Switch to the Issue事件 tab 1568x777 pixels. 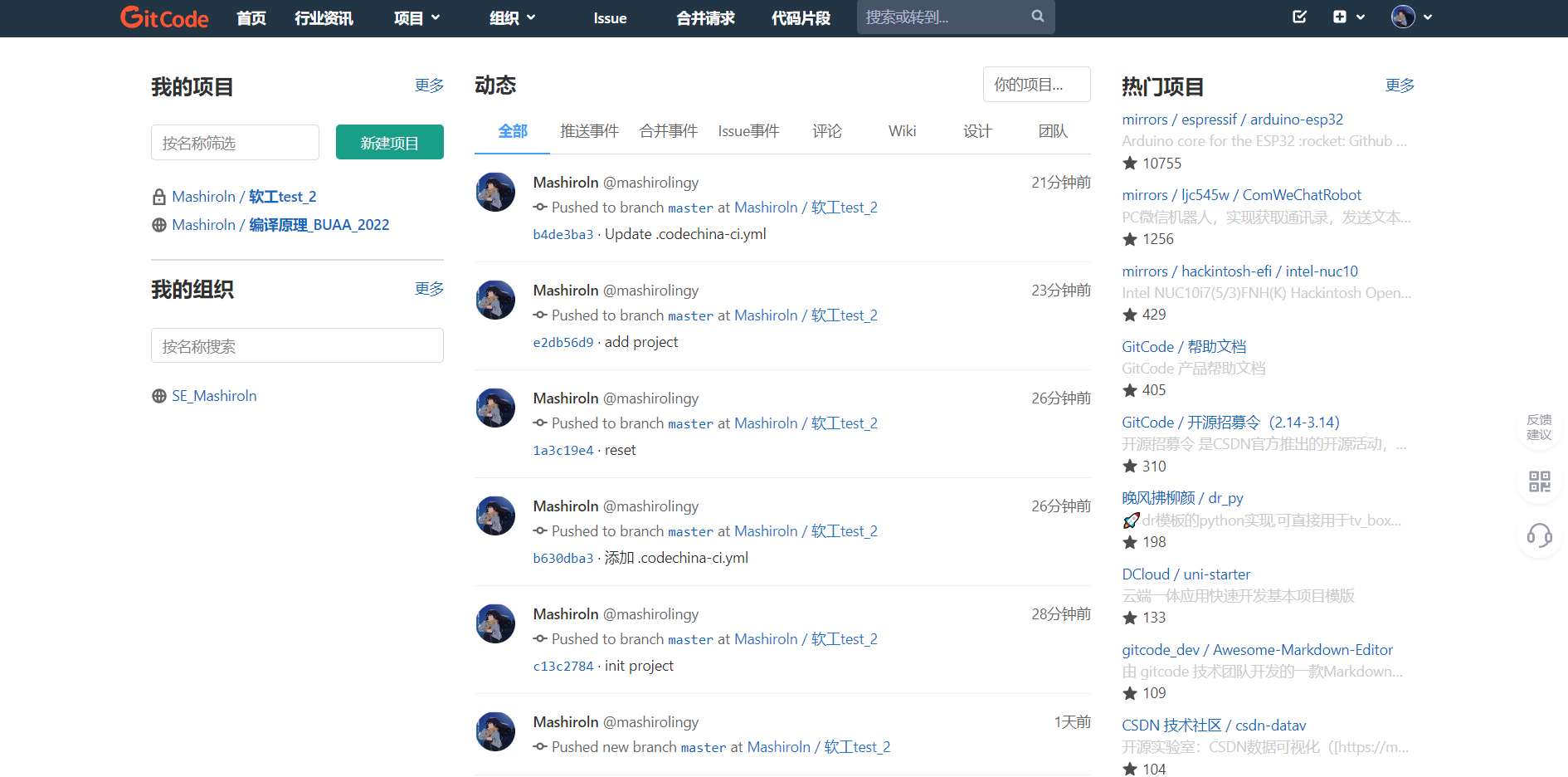coord(749,131)
